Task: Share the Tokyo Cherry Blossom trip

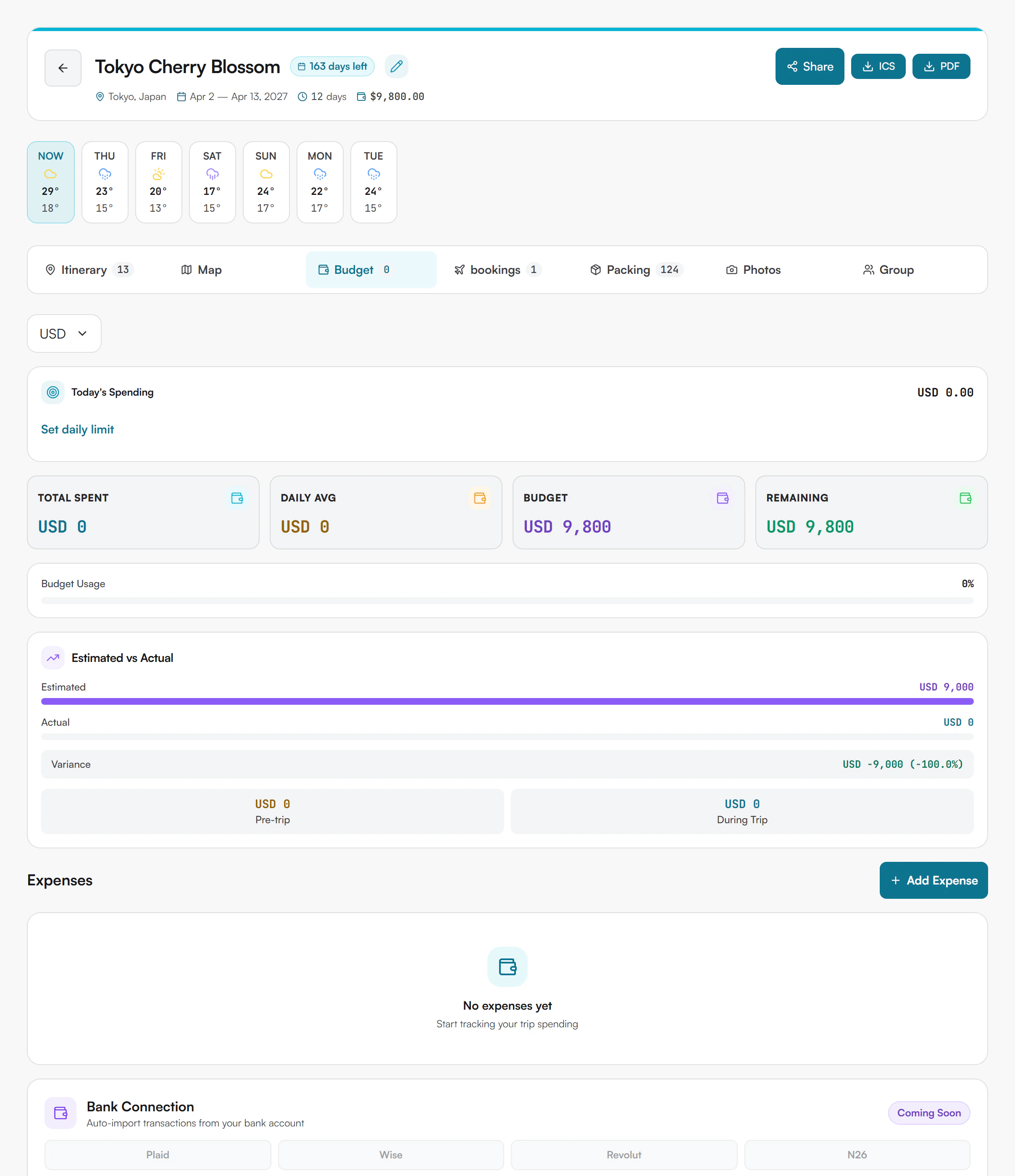Action: tap(810, 66)
